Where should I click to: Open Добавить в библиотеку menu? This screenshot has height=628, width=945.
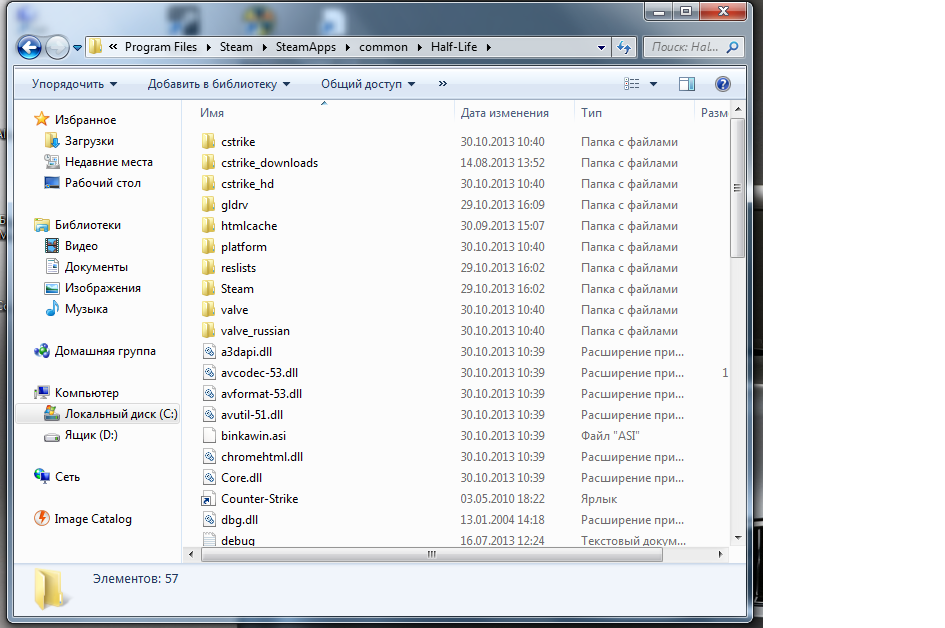219,84
